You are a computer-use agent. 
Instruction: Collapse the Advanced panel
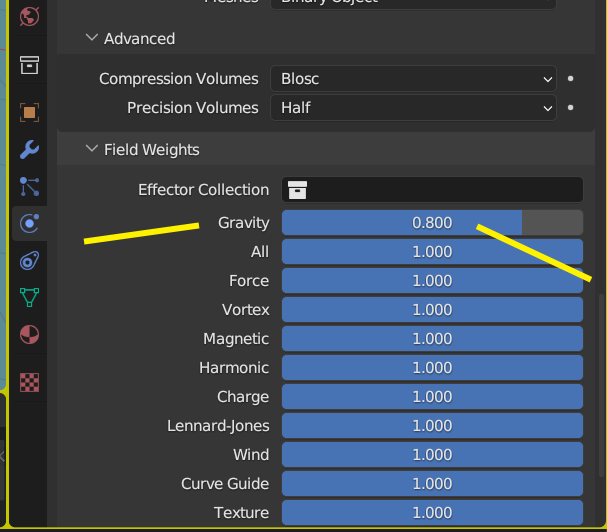92,38
